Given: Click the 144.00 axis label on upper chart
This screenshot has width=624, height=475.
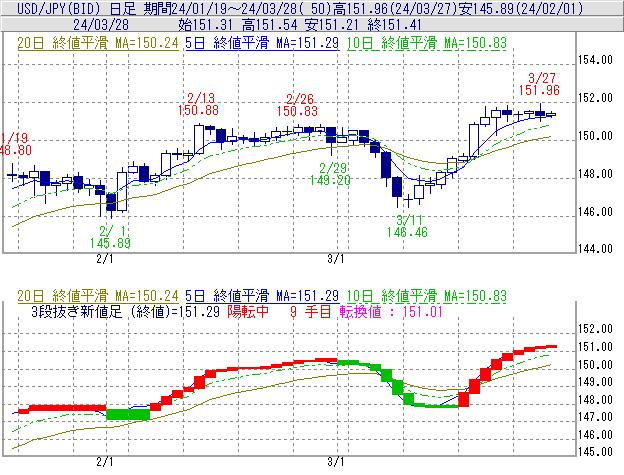Looking at the screenshot, I should point(595,249).
